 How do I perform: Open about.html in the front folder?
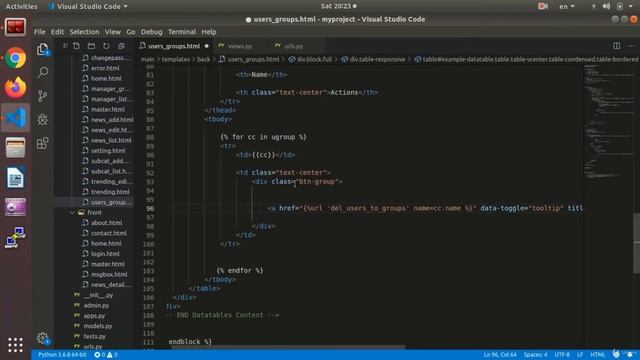tap(107, 223)
